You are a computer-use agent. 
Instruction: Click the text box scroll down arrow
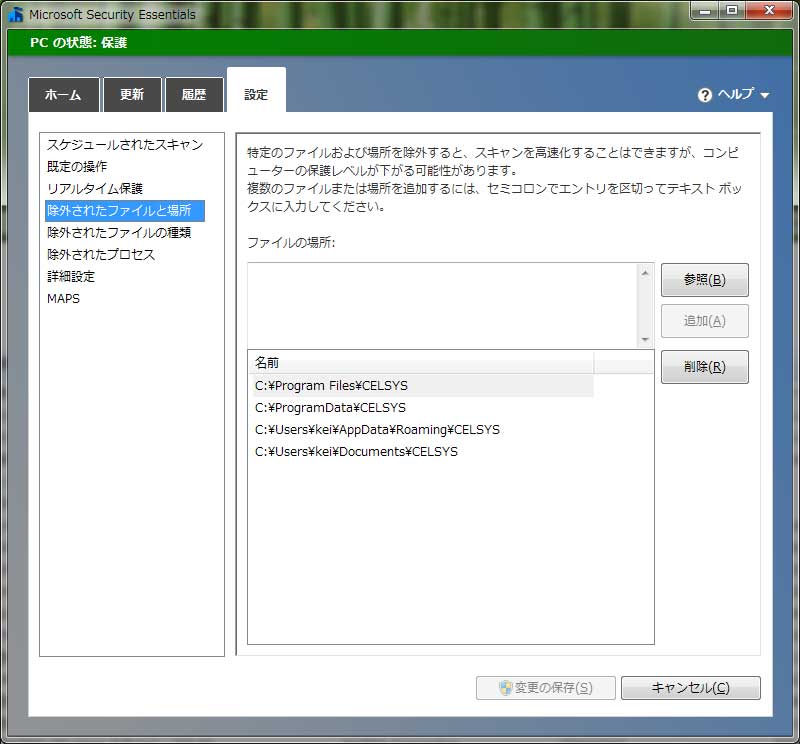point(645,339)
